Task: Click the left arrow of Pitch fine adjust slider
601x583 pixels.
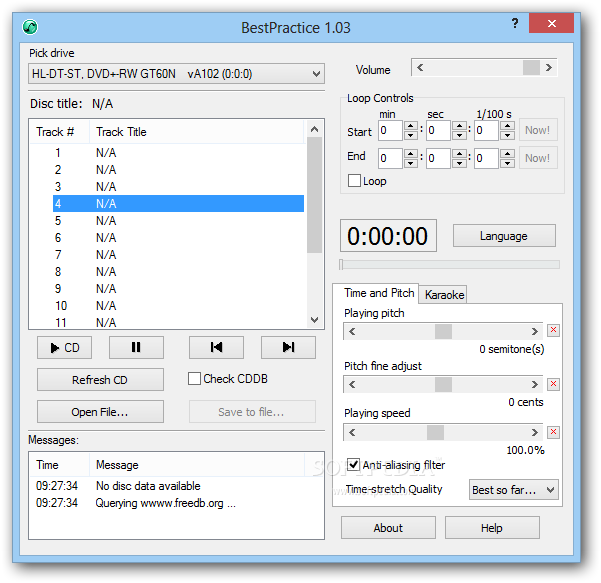Action: pos(352,384)
